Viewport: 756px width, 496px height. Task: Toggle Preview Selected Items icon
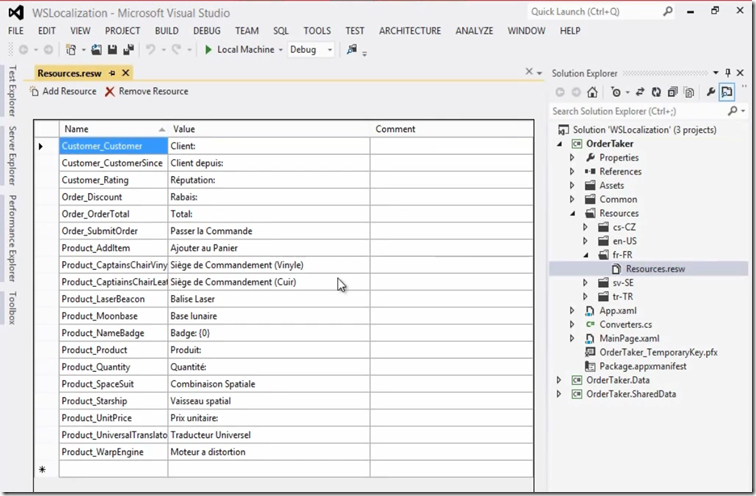point(727,92)
